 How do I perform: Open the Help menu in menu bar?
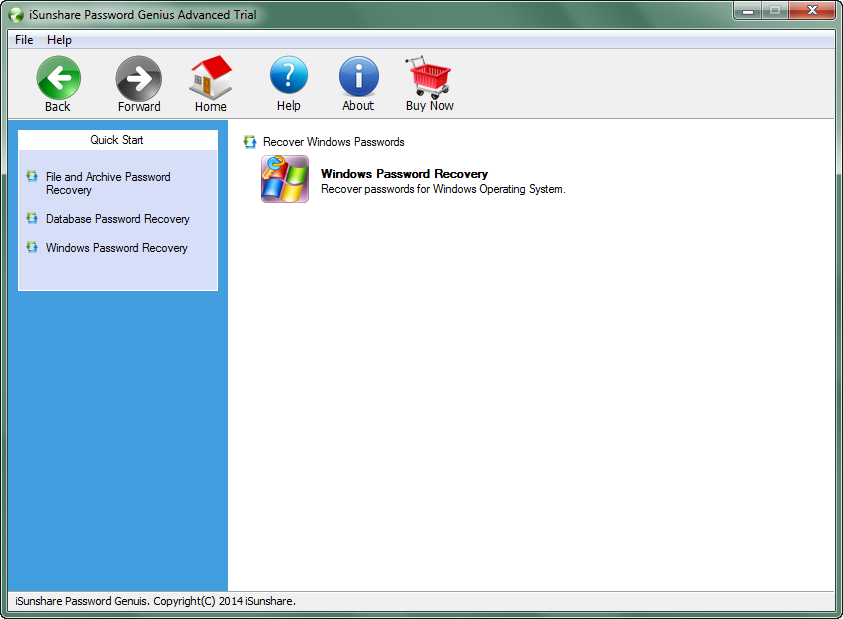pyautogui.click(x=59, y=40)
